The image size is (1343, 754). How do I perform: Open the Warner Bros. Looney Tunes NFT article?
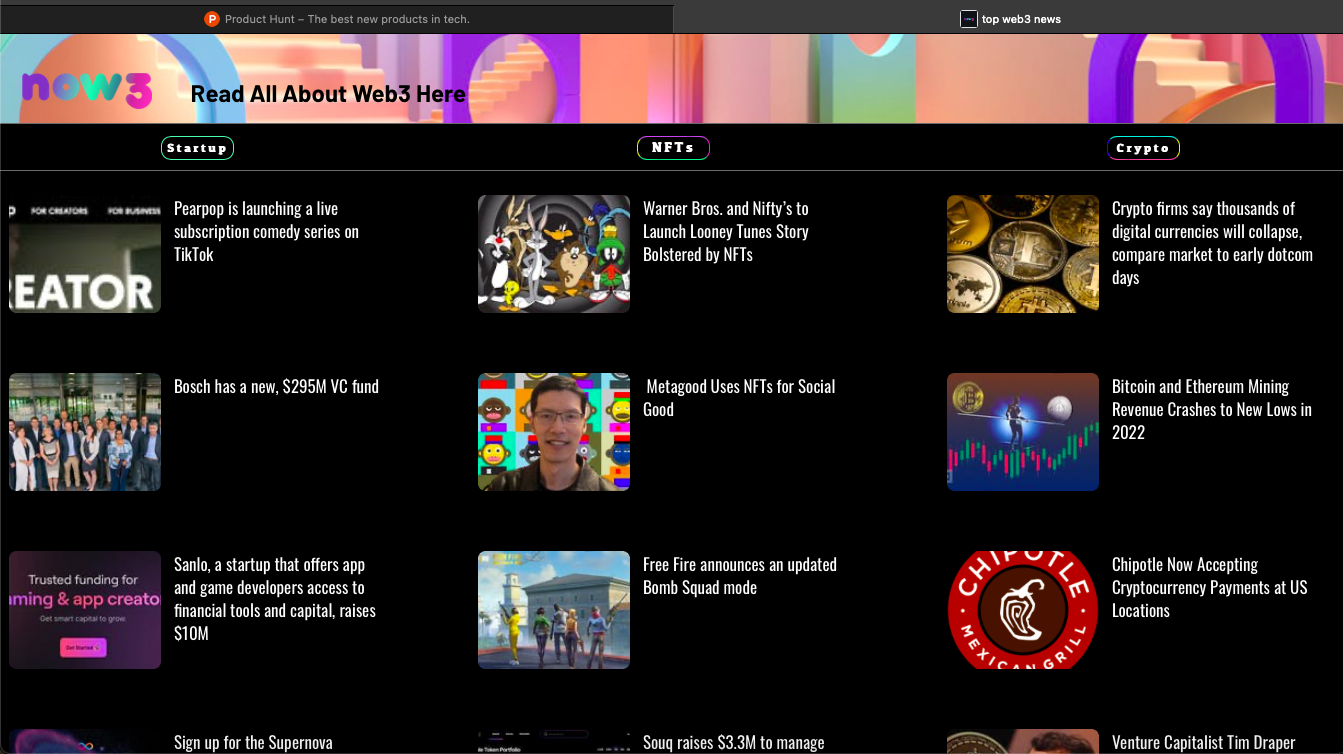pyautogui.click(x=726, y=231)
